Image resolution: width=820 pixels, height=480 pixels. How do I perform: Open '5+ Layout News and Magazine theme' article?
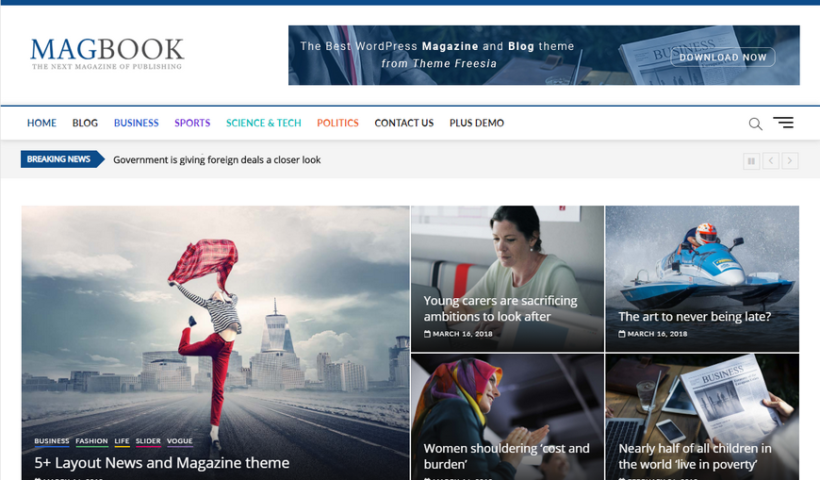pyautogui.click(x=162, y=463)
